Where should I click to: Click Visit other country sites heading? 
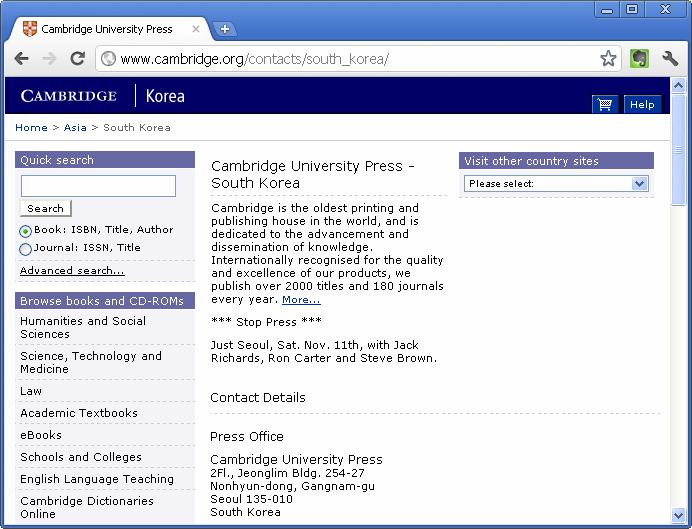(556, 161)
